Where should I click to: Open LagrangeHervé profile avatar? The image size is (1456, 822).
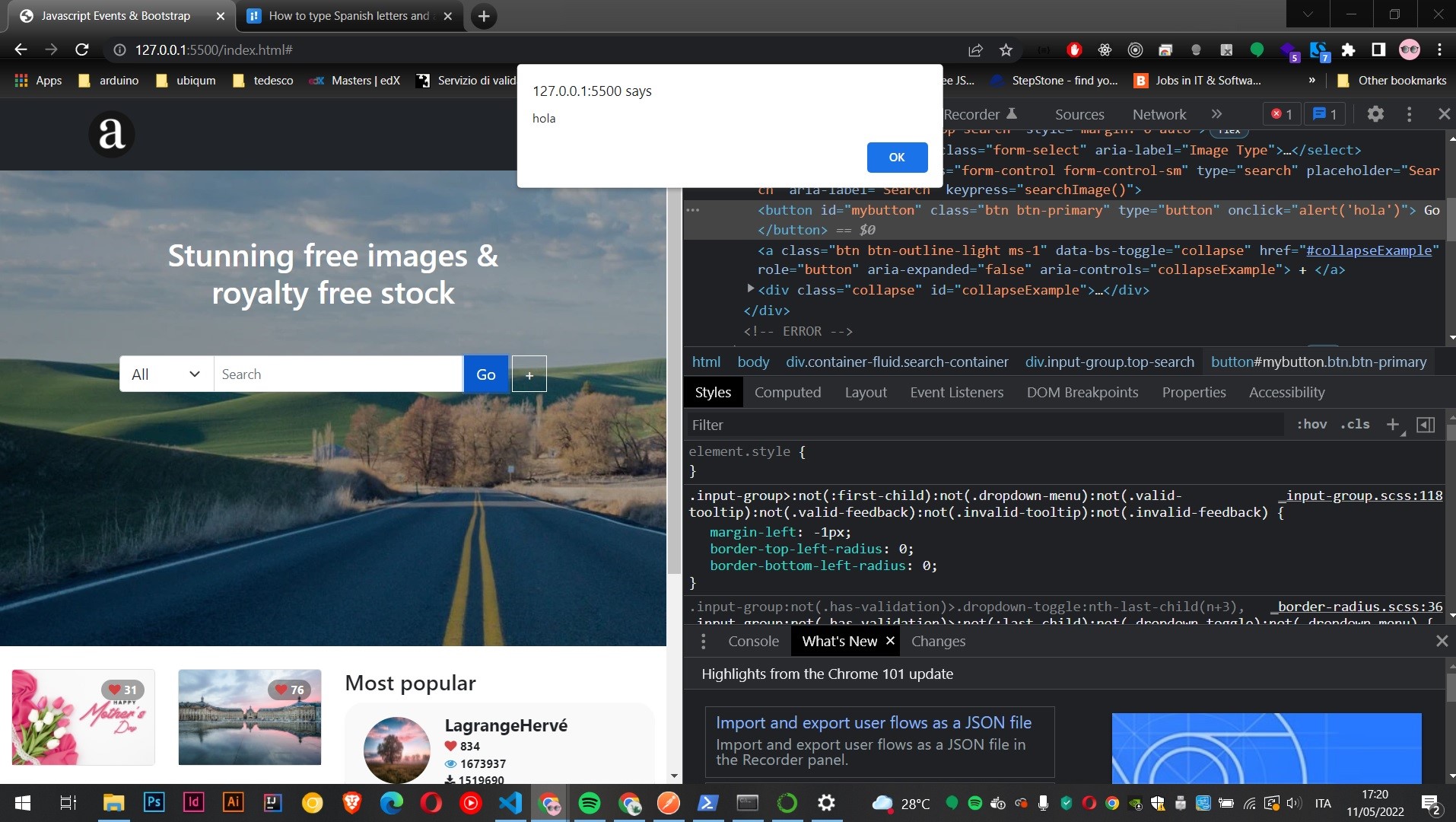point(397,750)
